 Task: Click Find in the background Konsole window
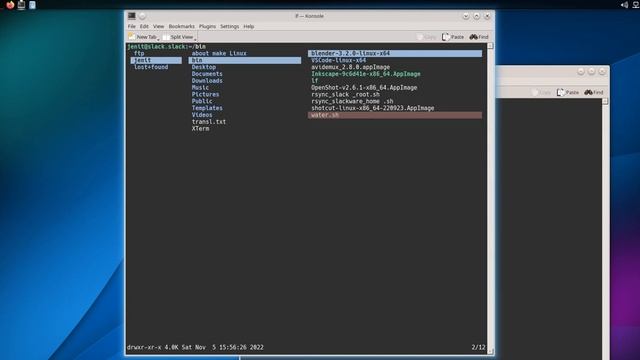pyautogui.click(x=594, y=92)
